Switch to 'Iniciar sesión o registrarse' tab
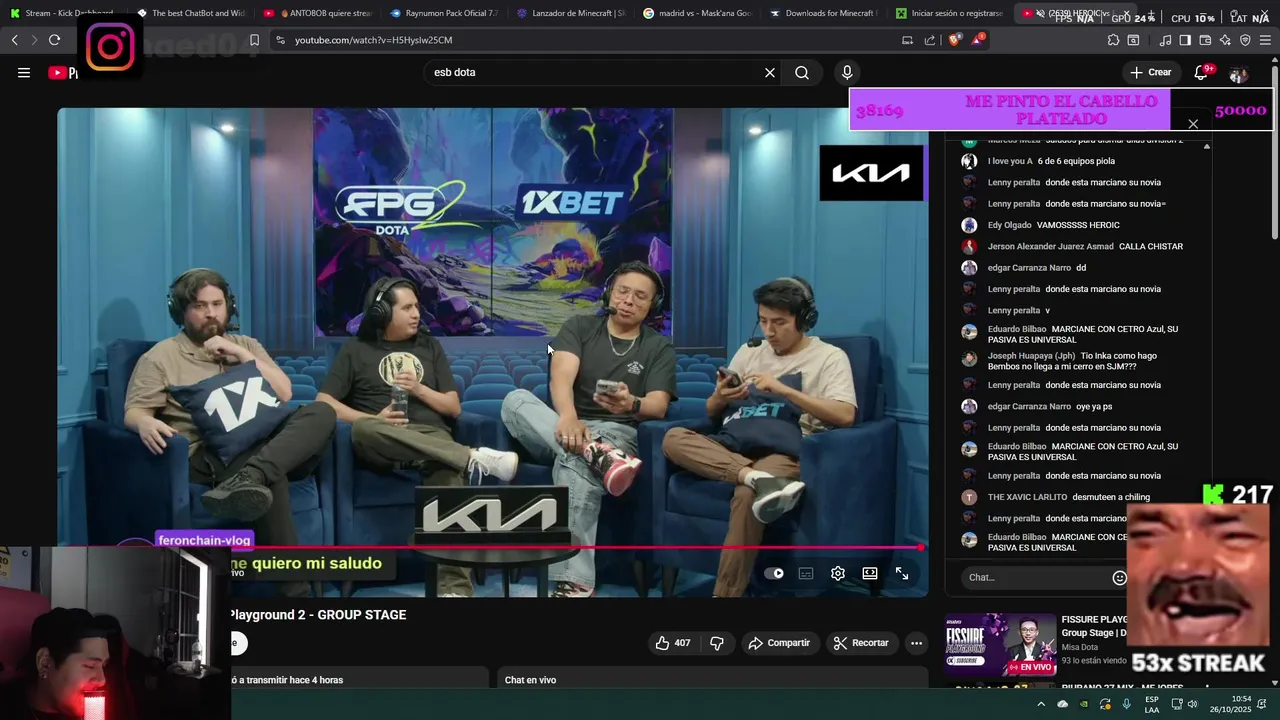The image size is (1280, 720). pos(950,13)
